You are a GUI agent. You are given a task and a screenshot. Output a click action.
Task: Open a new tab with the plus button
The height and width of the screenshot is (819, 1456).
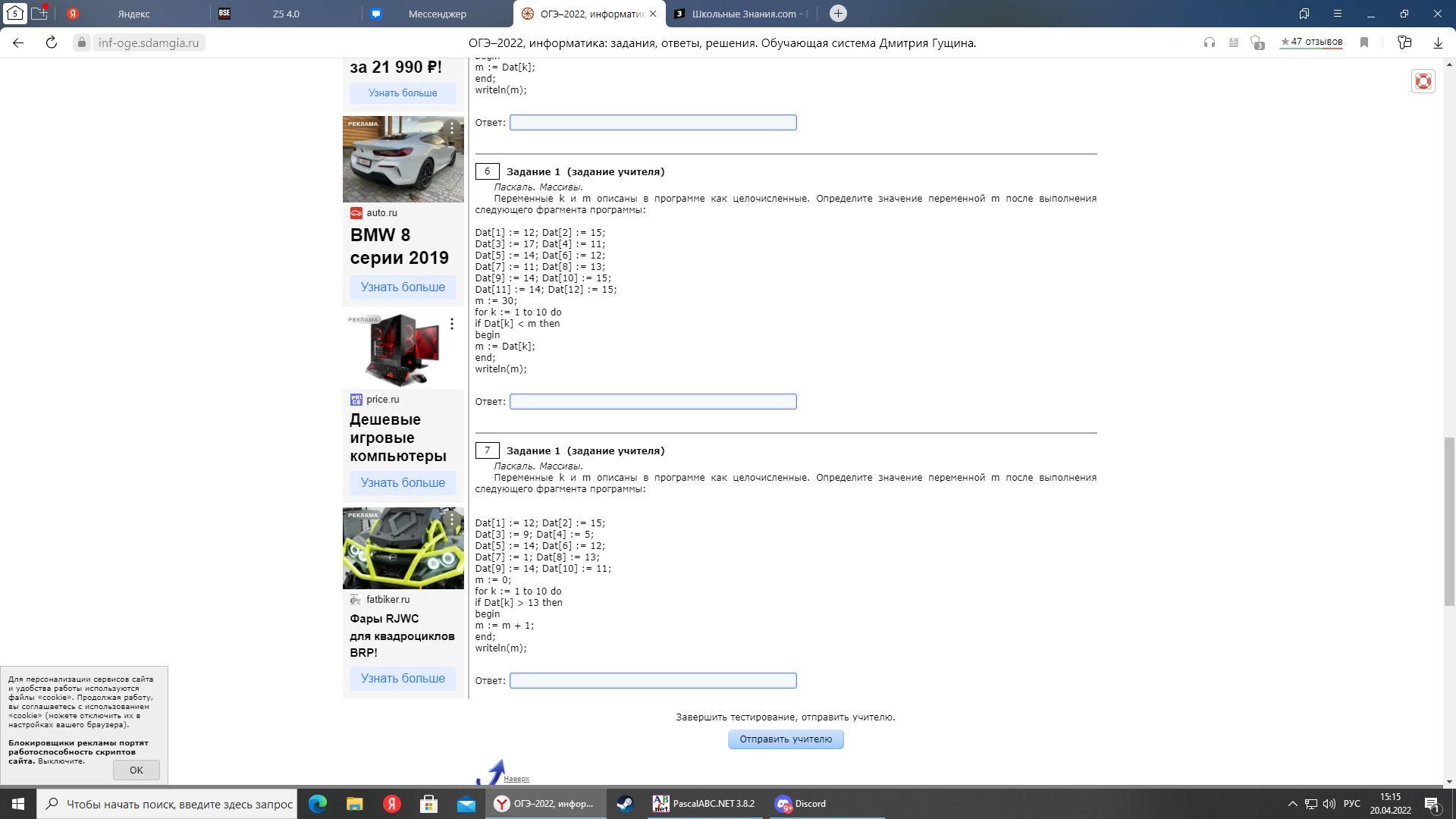pyautogui.click(x=838, y=14)
